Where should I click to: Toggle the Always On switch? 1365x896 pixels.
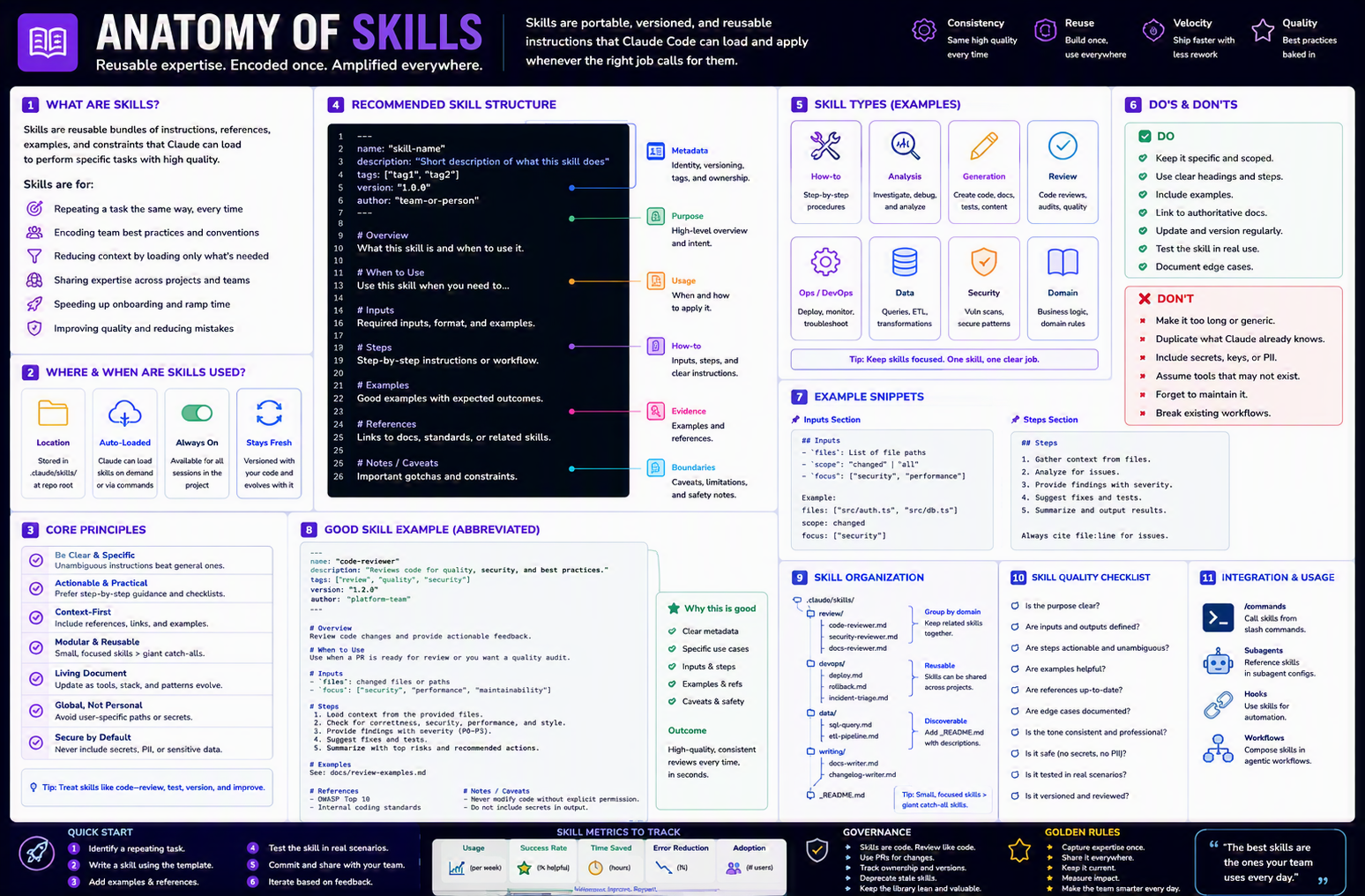[197, 413]
